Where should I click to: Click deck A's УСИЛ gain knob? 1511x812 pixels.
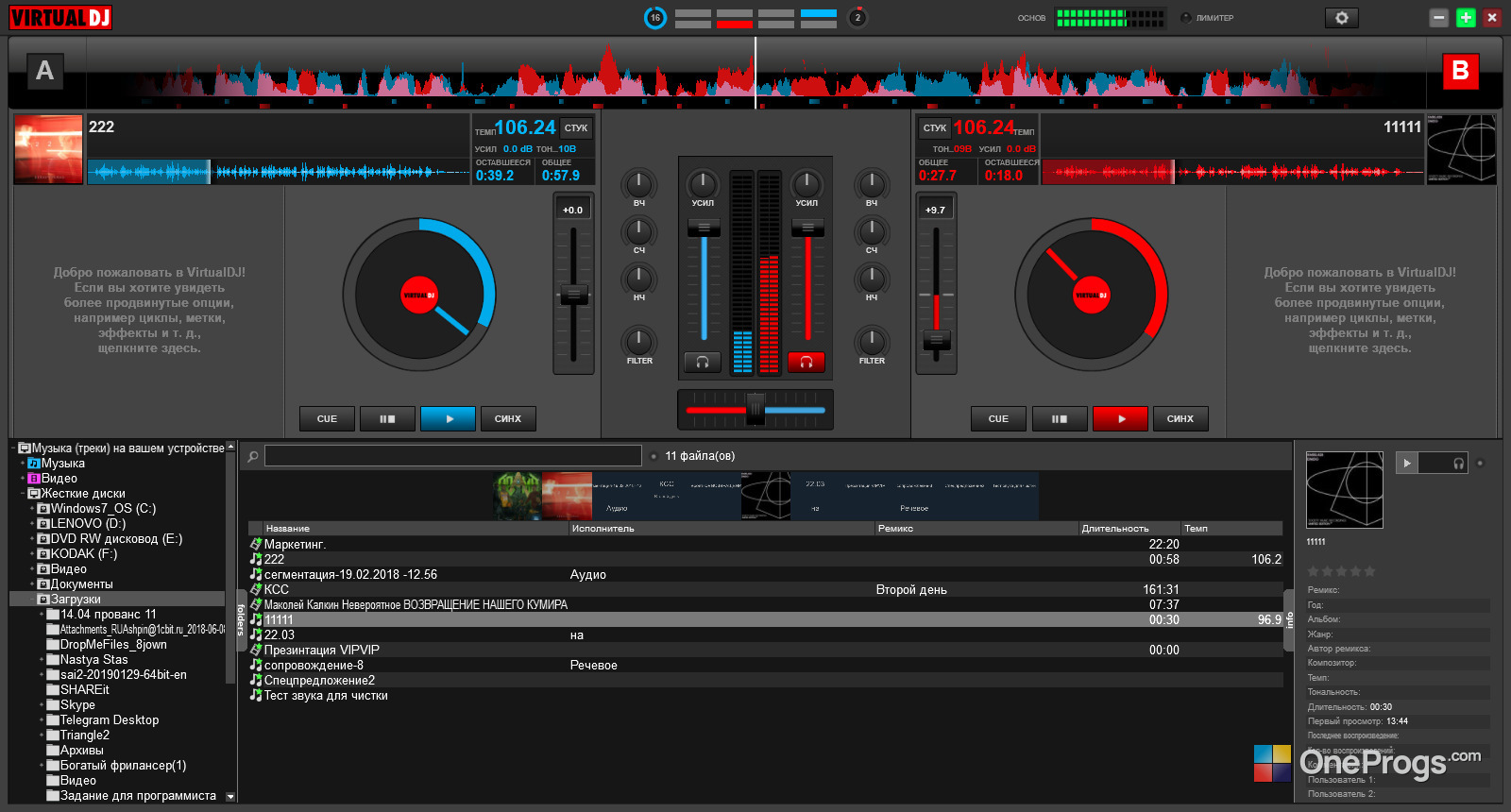coord(703,183)
